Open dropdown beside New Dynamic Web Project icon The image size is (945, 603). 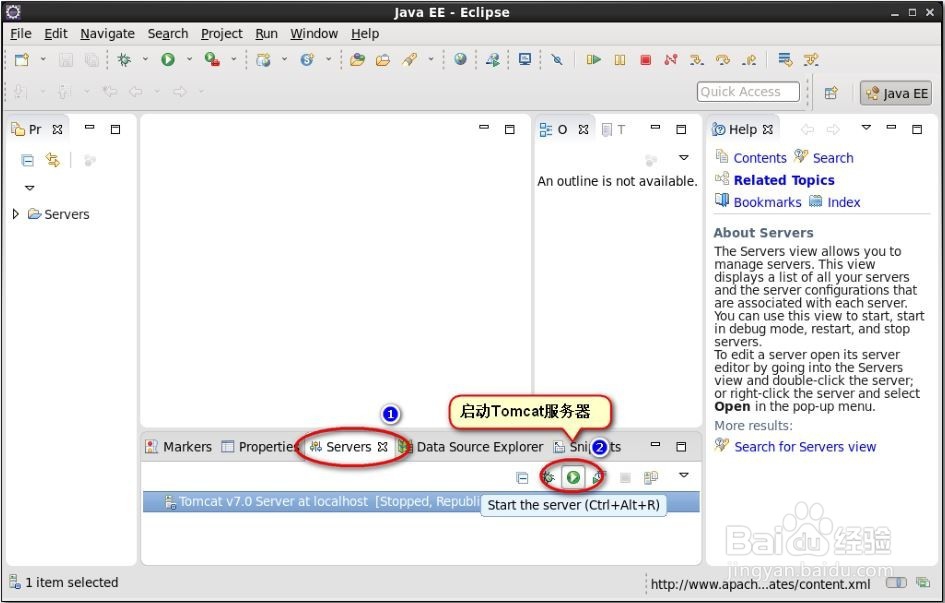284,59
